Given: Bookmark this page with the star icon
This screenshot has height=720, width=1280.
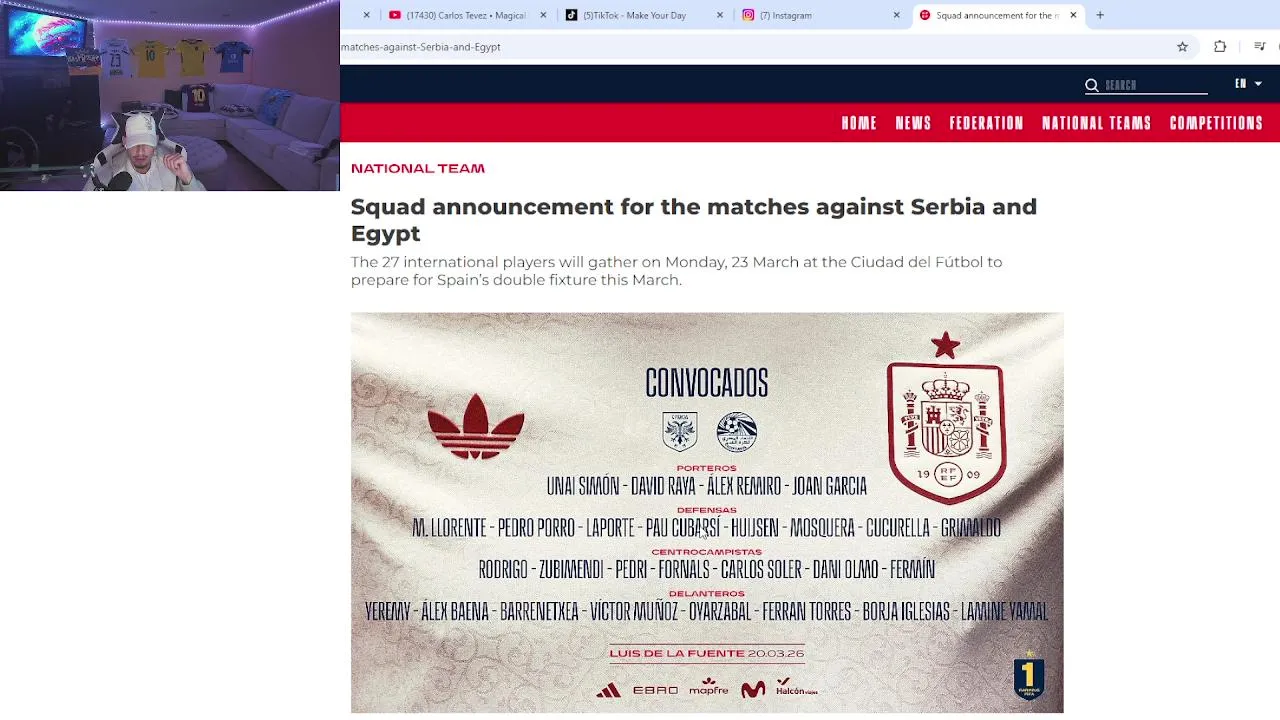Looking at the screenshot, I should click(1182, 47).
